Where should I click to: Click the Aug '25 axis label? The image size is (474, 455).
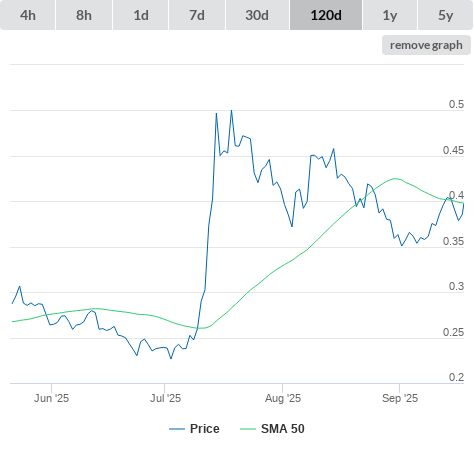pos(283,398)
